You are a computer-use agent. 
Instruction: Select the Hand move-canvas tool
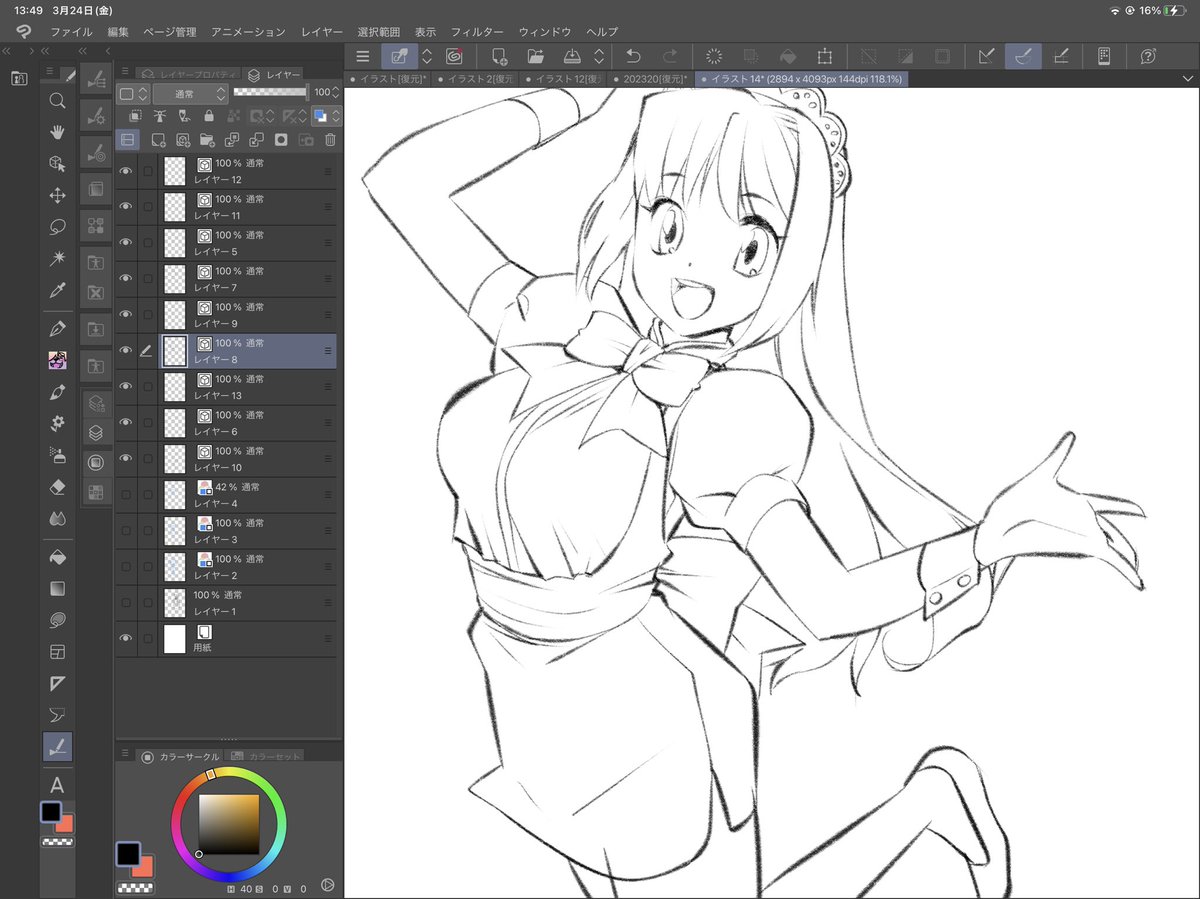click(x=57, y=132)
